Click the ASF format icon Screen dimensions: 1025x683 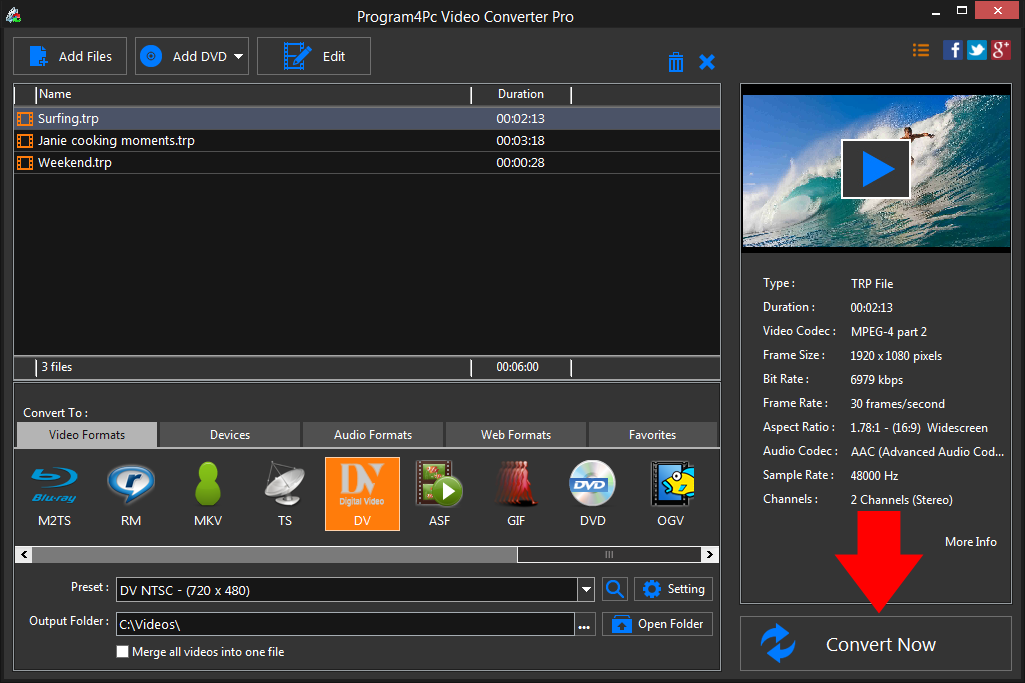439,493
